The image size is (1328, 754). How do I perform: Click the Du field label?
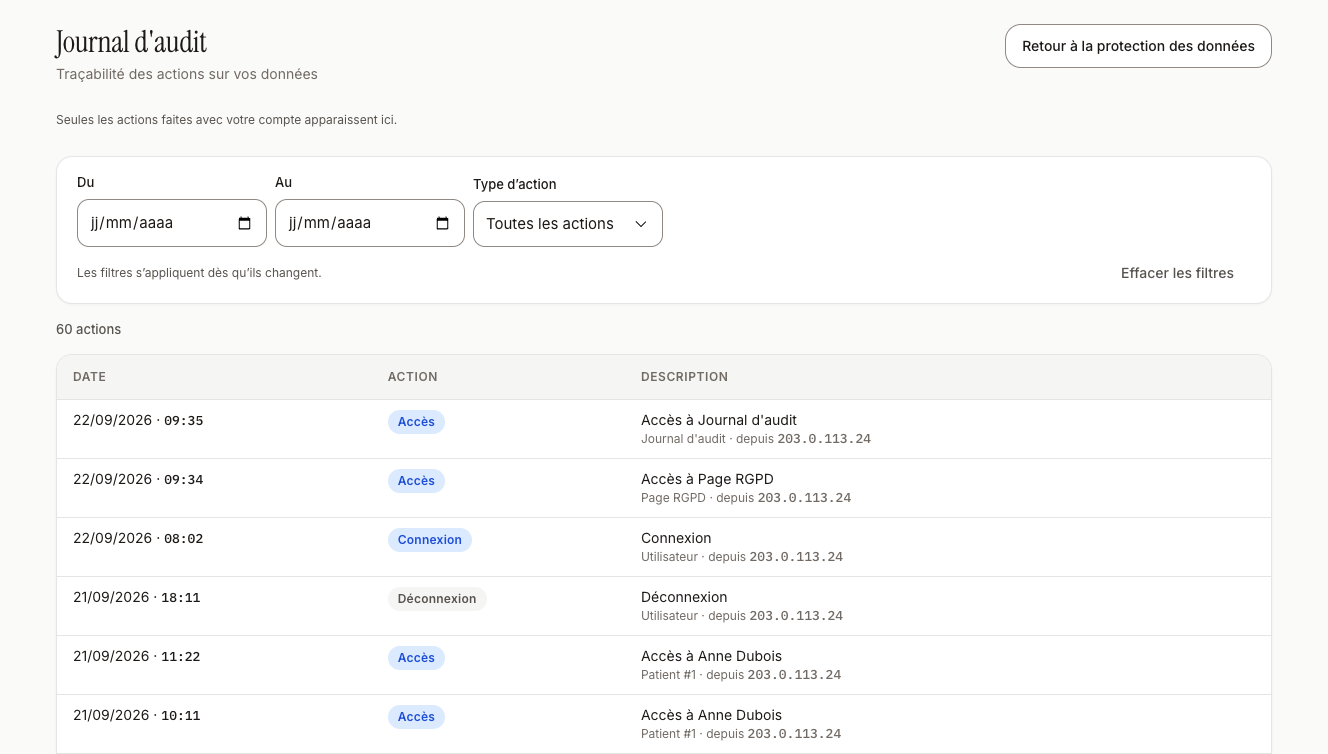(x=86, y=182)
